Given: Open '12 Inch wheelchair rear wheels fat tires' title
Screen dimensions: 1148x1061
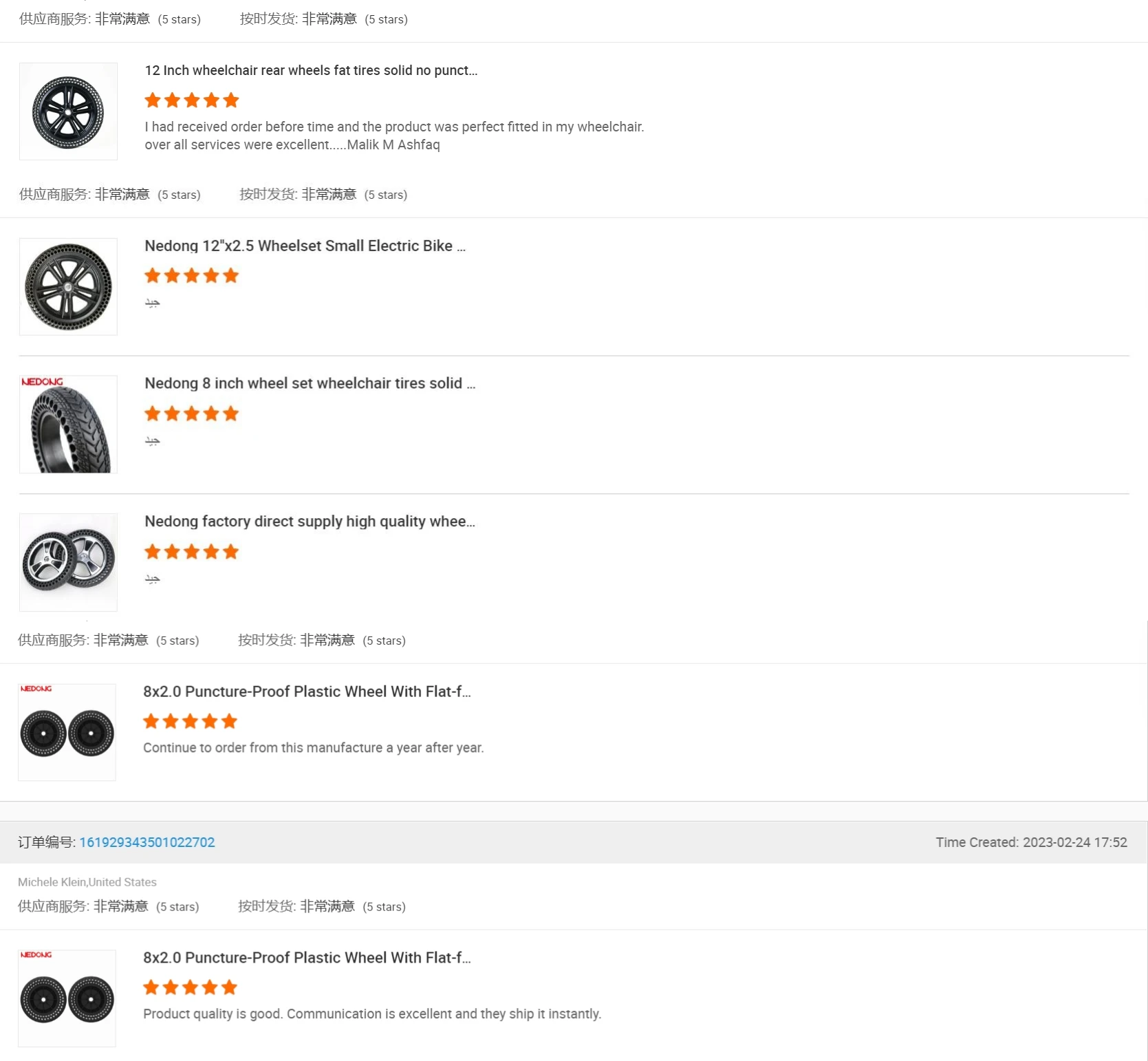Looking at the screenshot, I should [x=311, y=70].
